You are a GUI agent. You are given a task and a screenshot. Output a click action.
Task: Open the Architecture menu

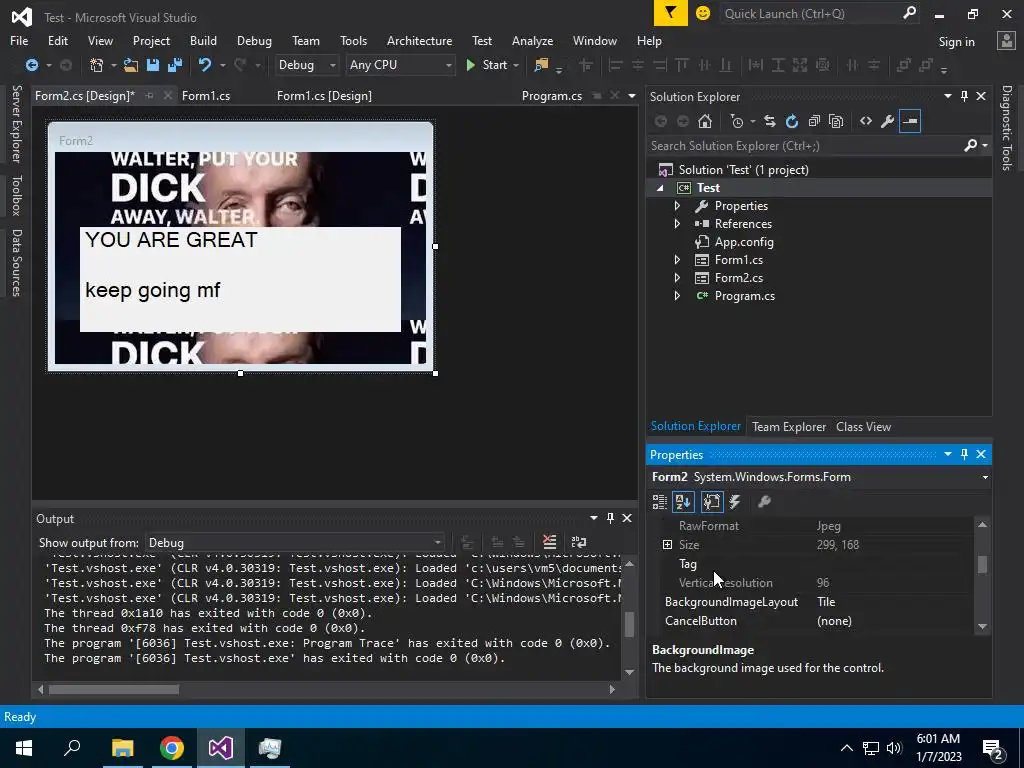point(419,40)
